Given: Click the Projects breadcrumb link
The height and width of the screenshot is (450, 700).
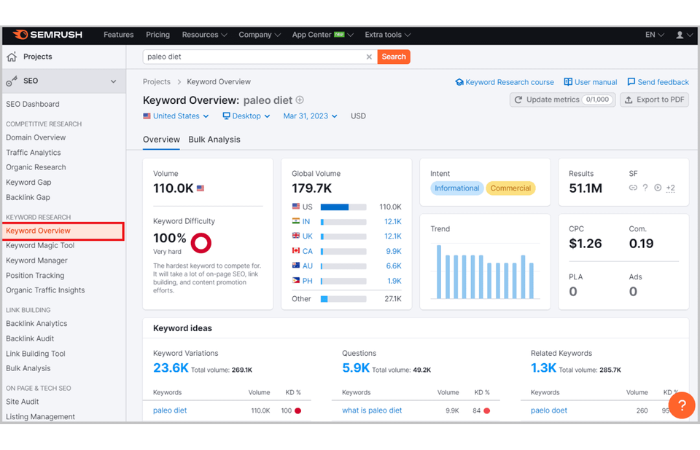Looking at the screenshot, I should pyautogui.click(x=157, y=82).
